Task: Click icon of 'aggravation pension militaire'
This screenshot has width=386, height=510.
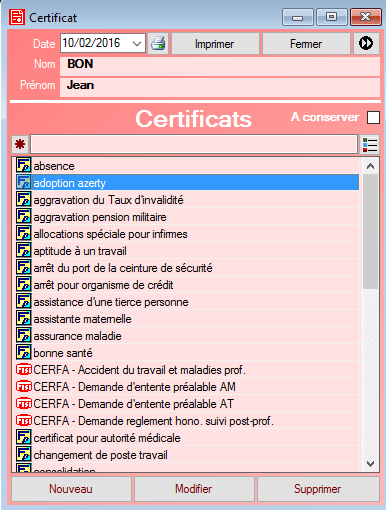Action: pyautogui.click(x=23, y=216)
